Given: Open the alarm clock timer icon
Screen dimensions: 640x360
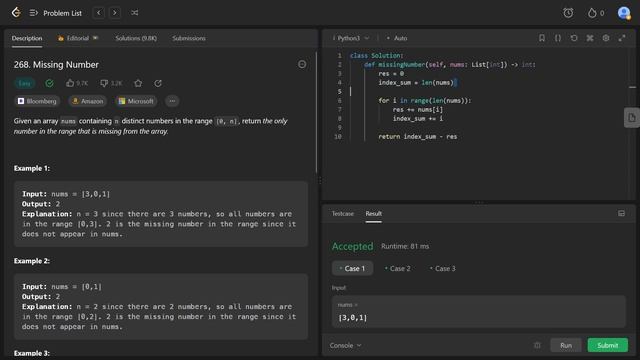Looking at the screenshot, I should (568, 13).
